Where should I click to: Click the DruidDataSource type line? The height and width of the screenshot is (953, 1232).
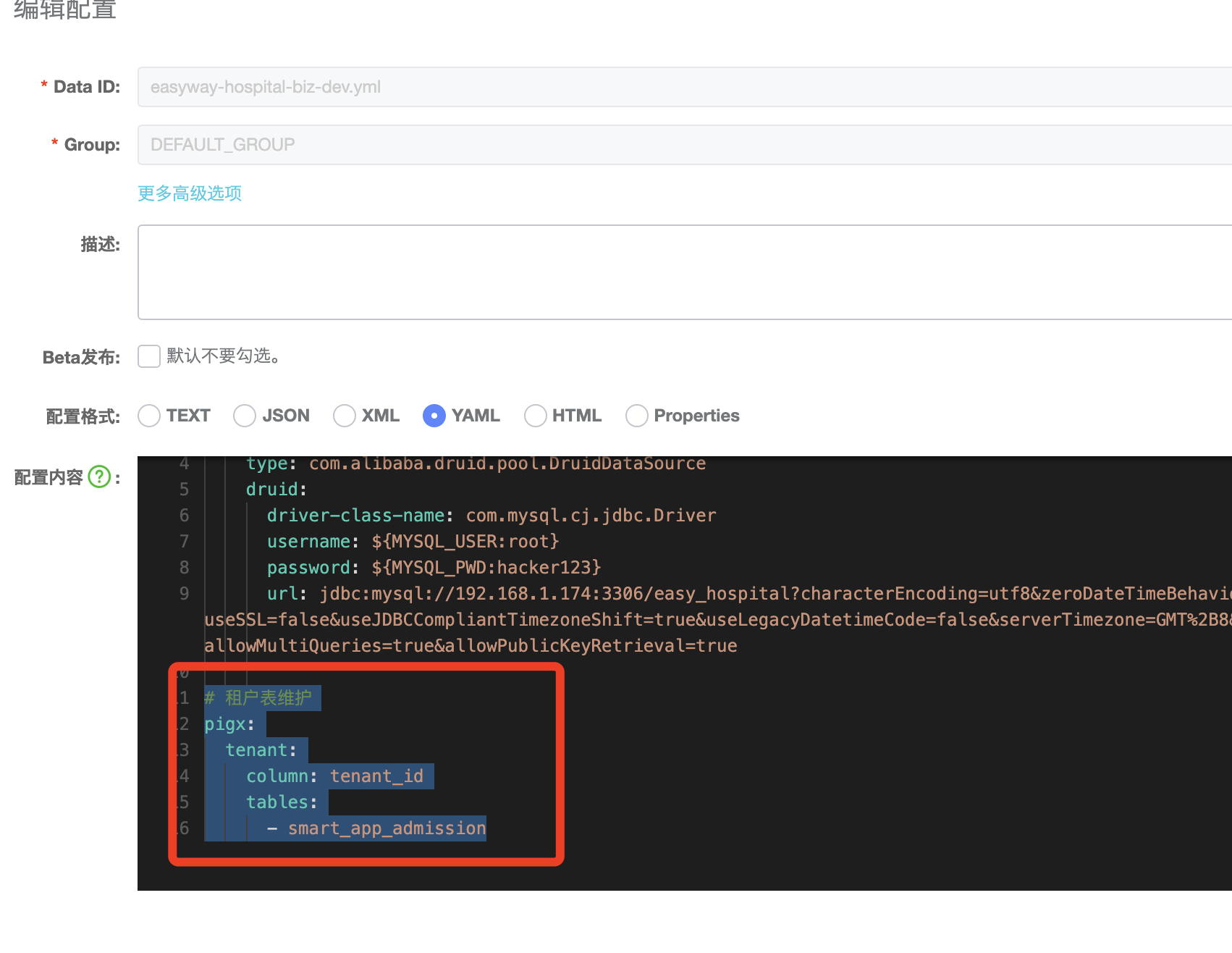pos(476,464)
